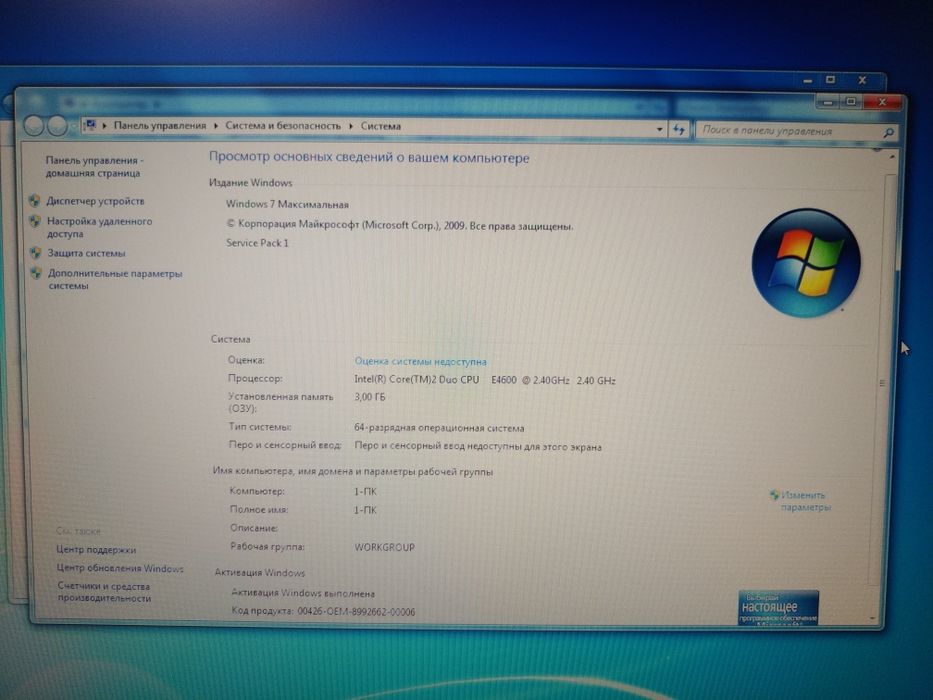The image size is (933, 700).
Task: Open Счетчики и средства производительности link
Action: point(104,592)
